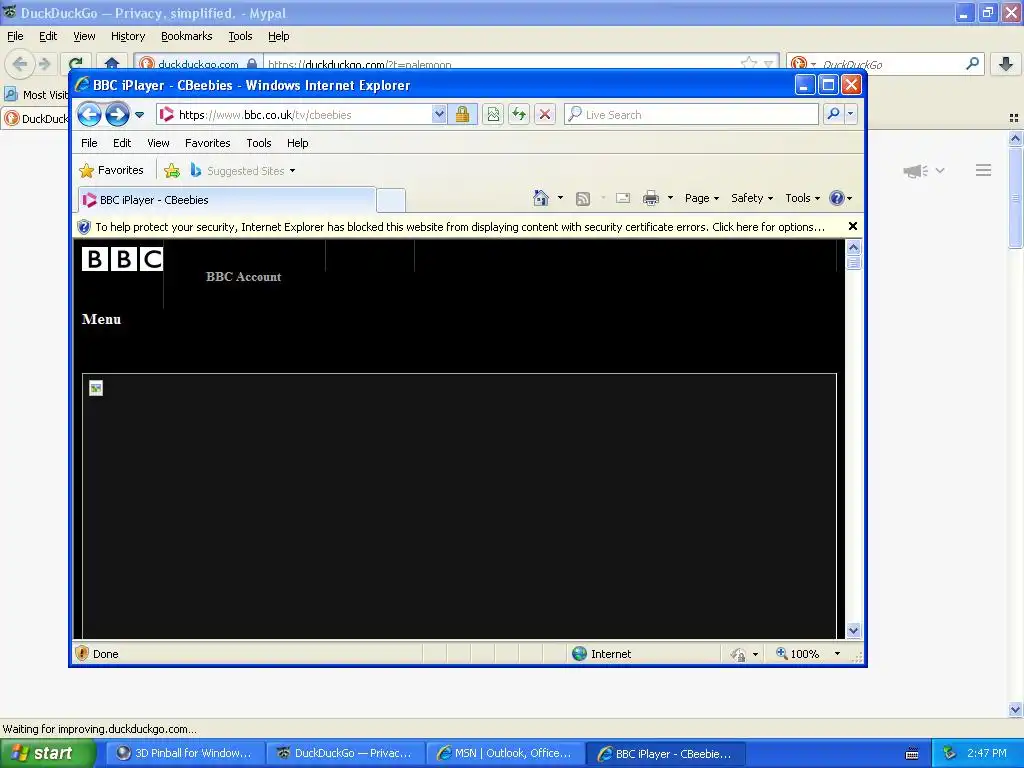
Task: Click the tray on-screen keyboard icon
Action: point(912,754)
